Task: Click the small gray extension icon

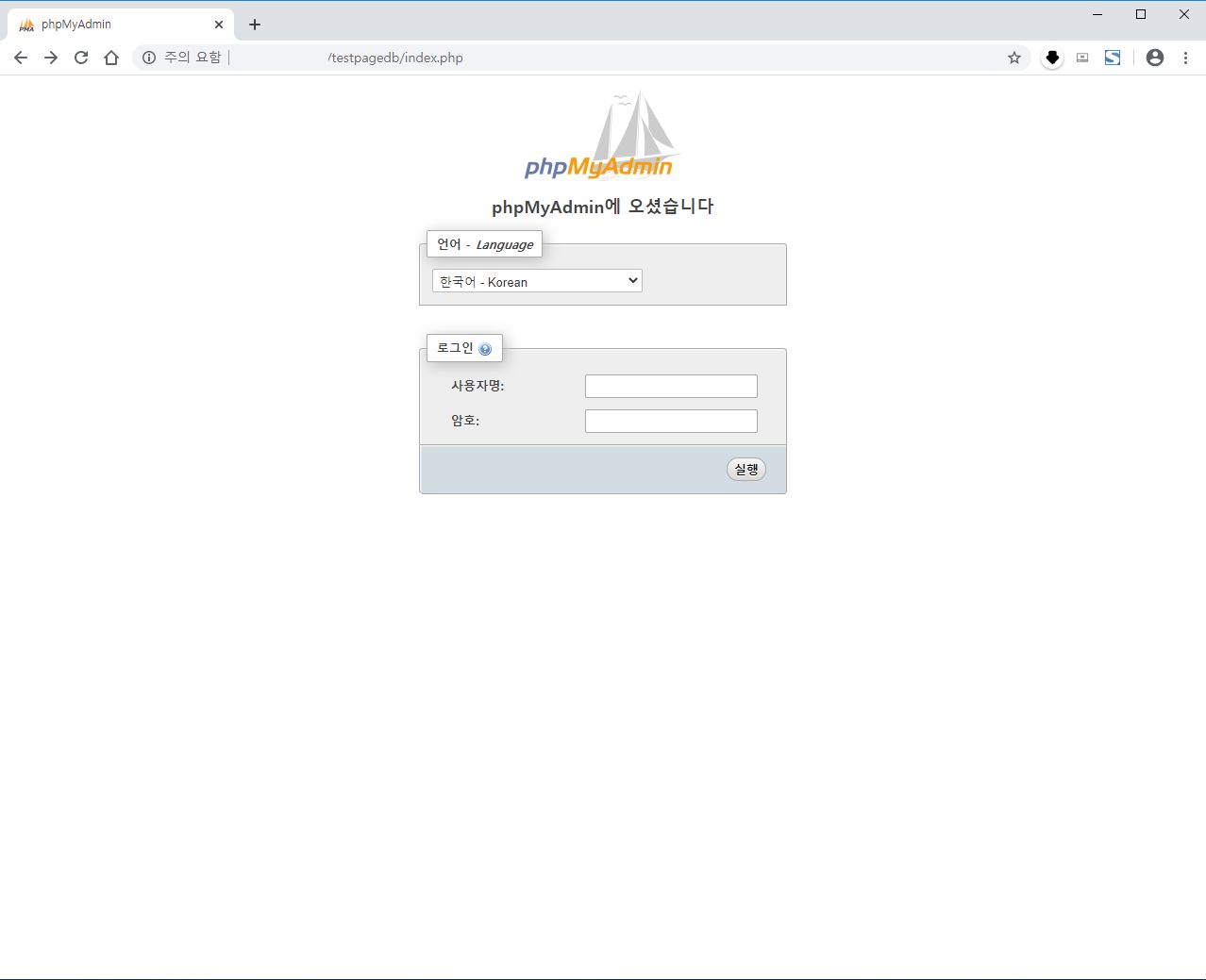Action: [x=1082, y=58]
